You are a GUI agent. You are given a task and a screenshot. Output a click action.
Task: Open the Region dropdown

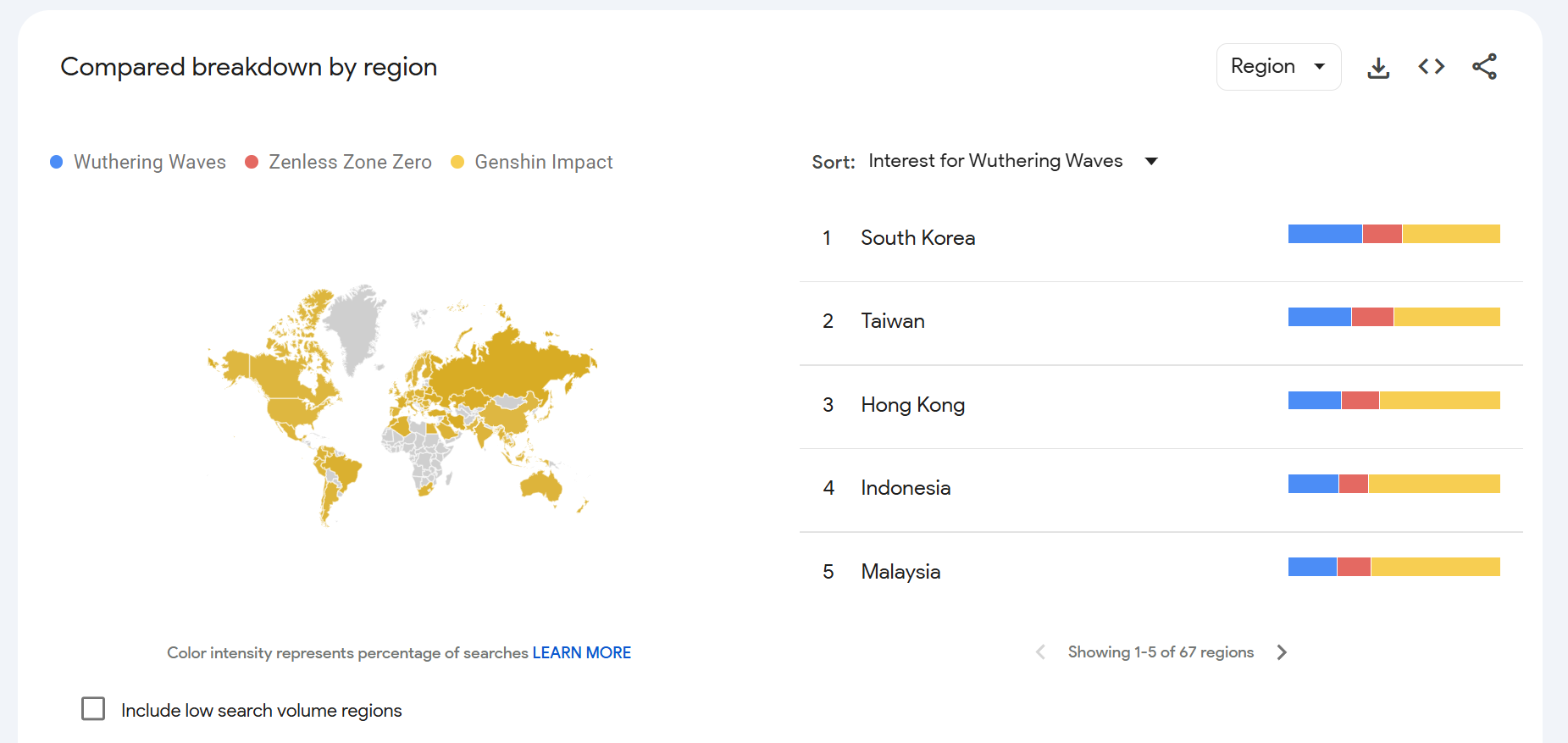pyautogui.click(x=1277, y=67)
